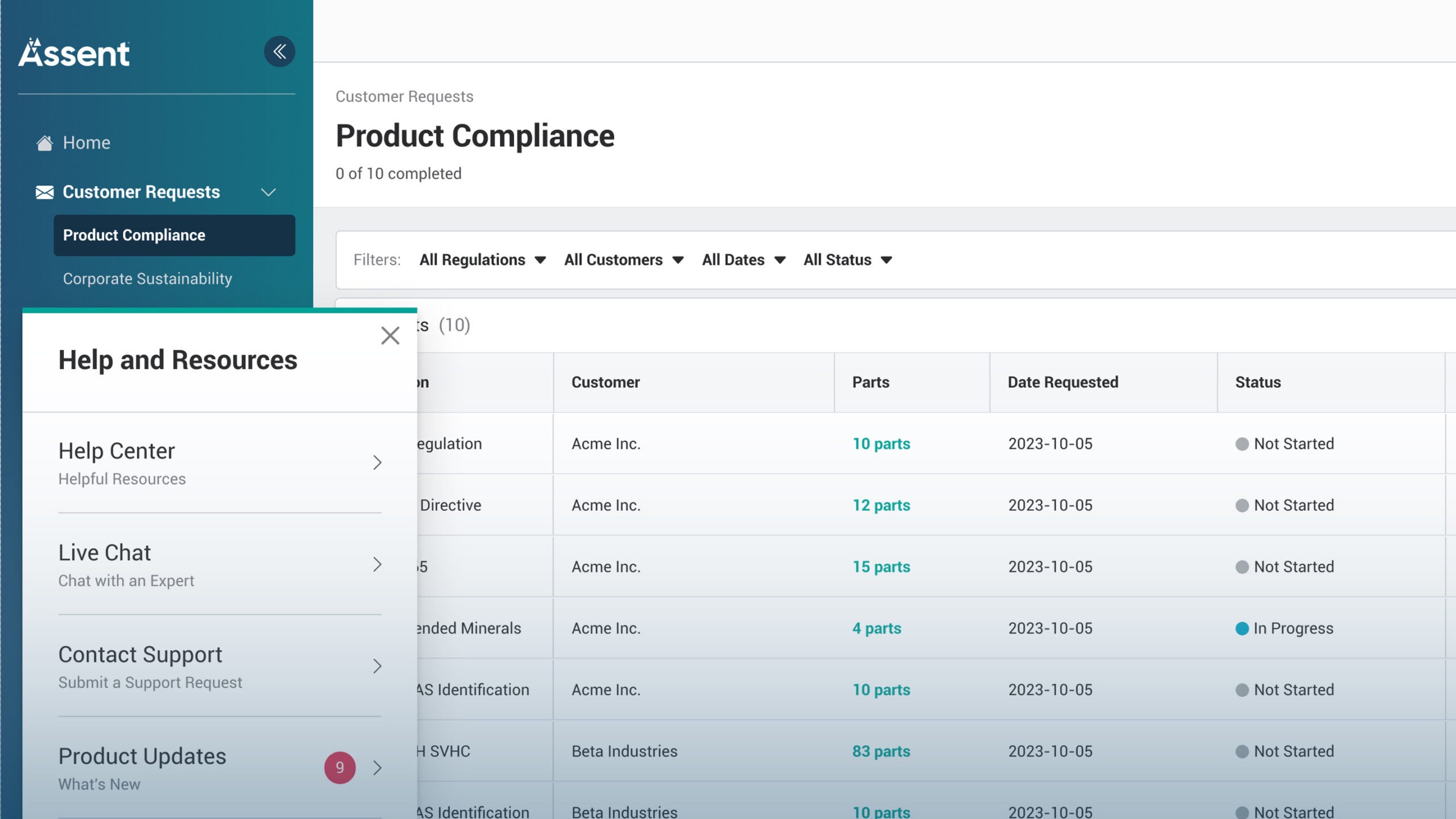Collapse the sidebar with double-chevron button
1456x819 pixels.
click(279, 52)
